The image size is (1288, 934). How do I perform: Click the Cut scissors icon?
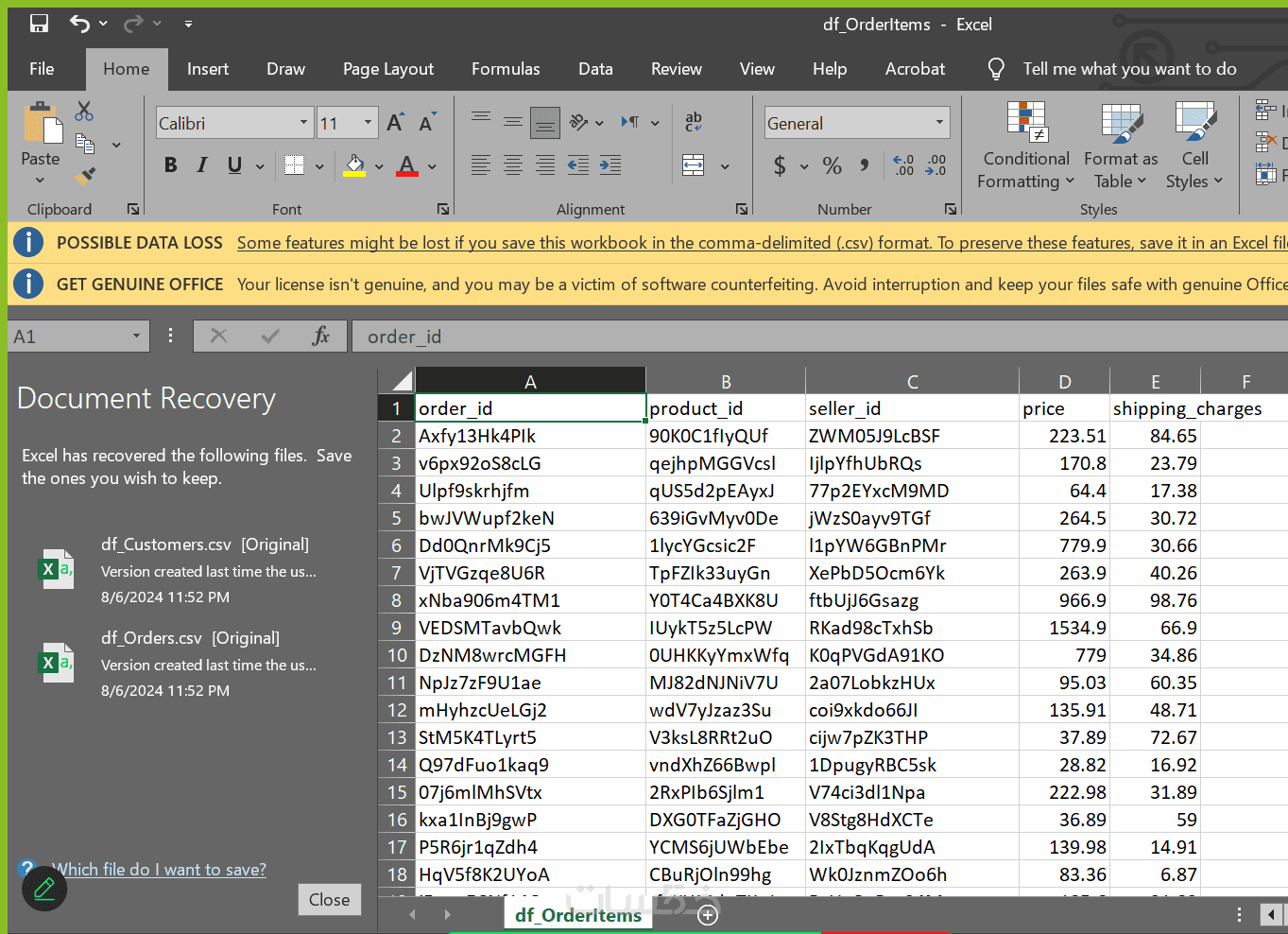tap(84, 112)
